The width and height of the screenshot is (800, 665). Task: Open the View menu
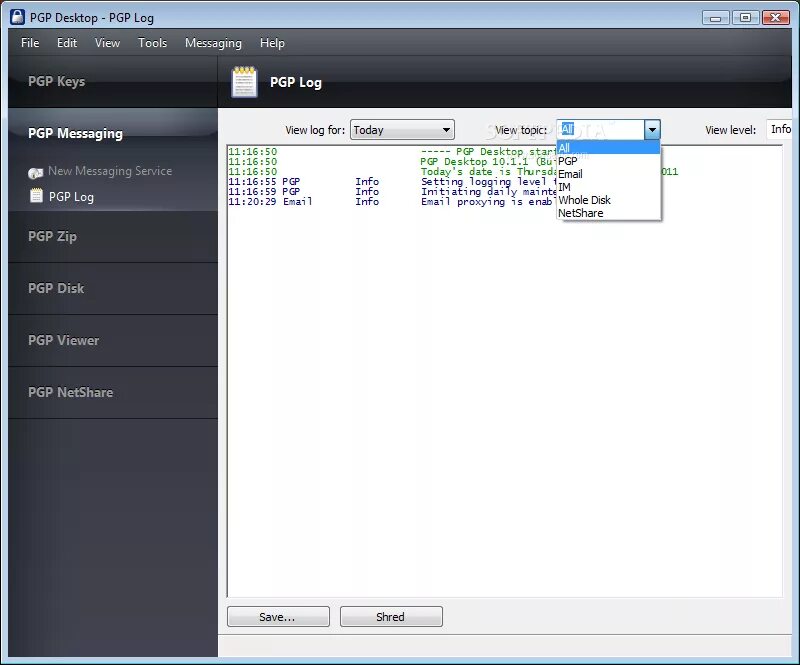point(108,43)
